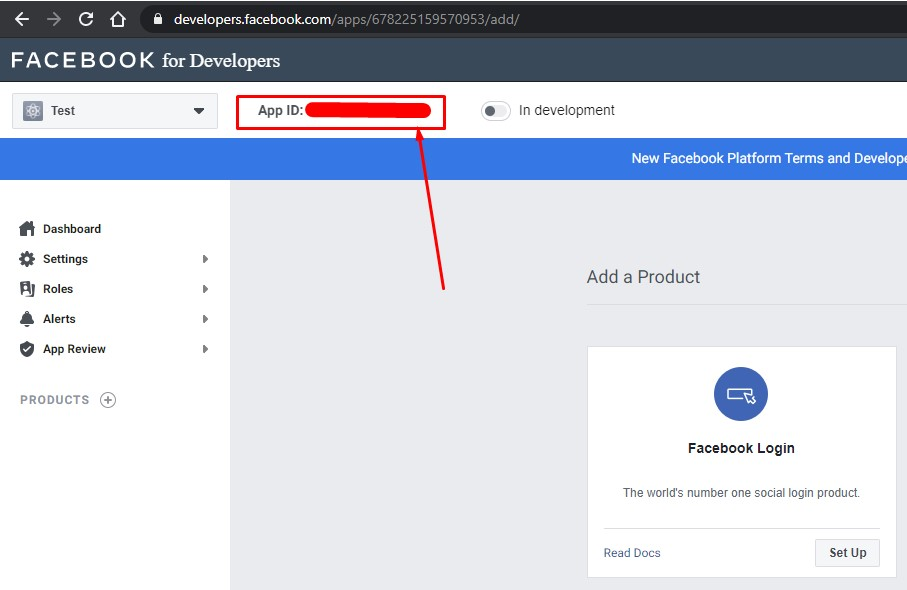Expand the Settings submenu arrow
This screenshot has width=907, height=590.
tap(205, 259)
